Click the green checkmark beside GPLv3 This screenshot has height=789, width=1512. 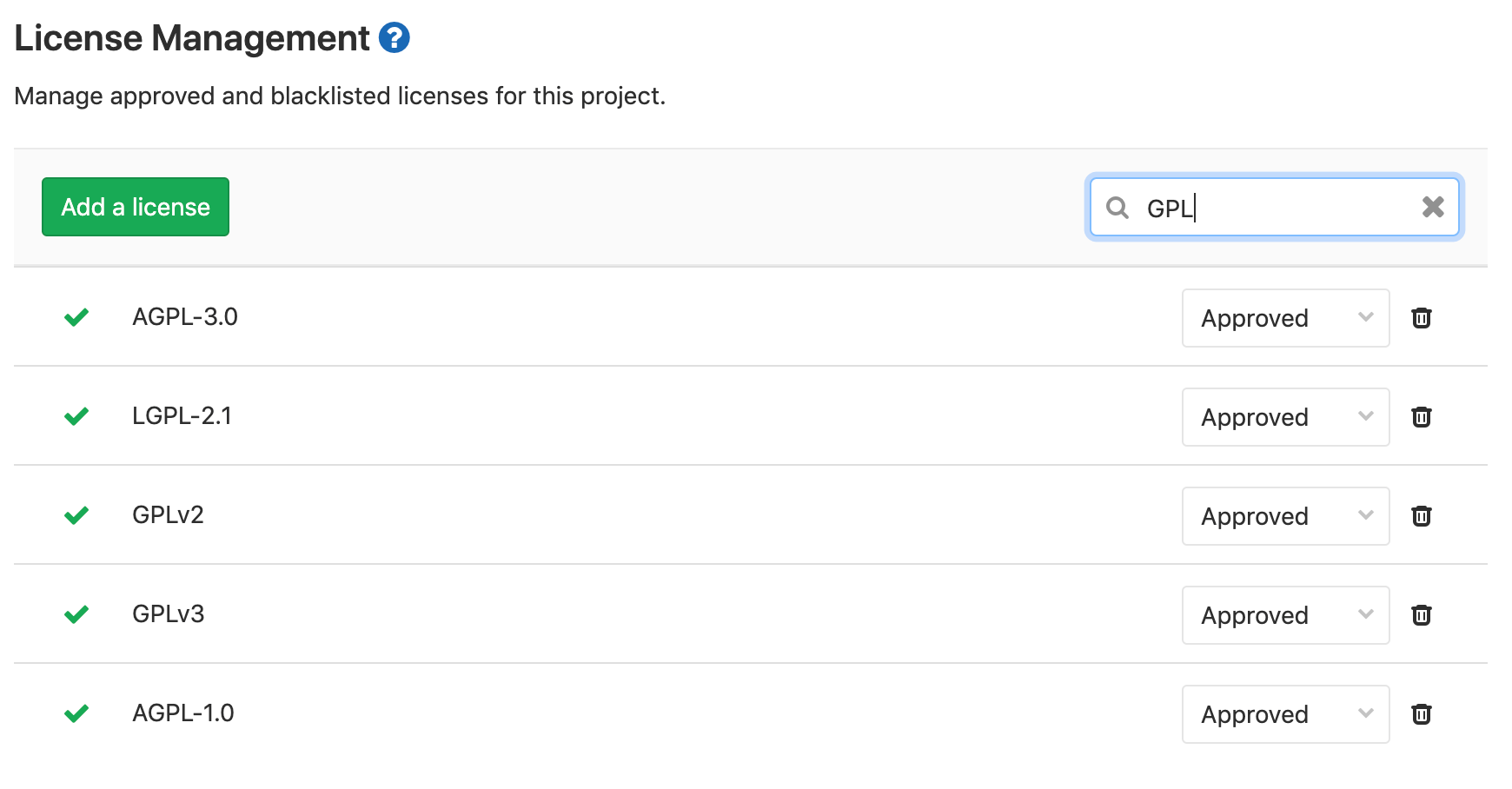click(76, 614)
